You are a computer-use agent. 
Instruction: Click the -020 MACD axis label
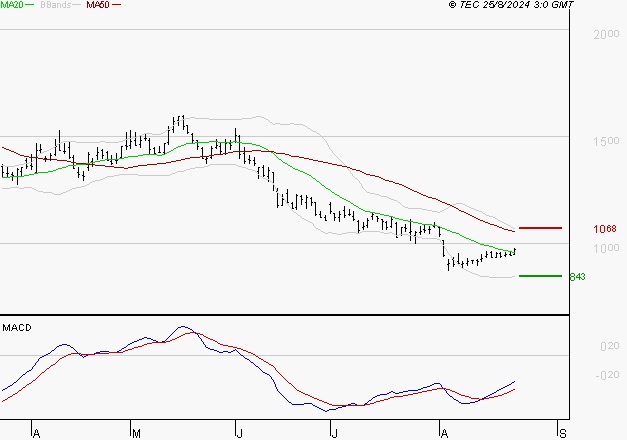607,375
